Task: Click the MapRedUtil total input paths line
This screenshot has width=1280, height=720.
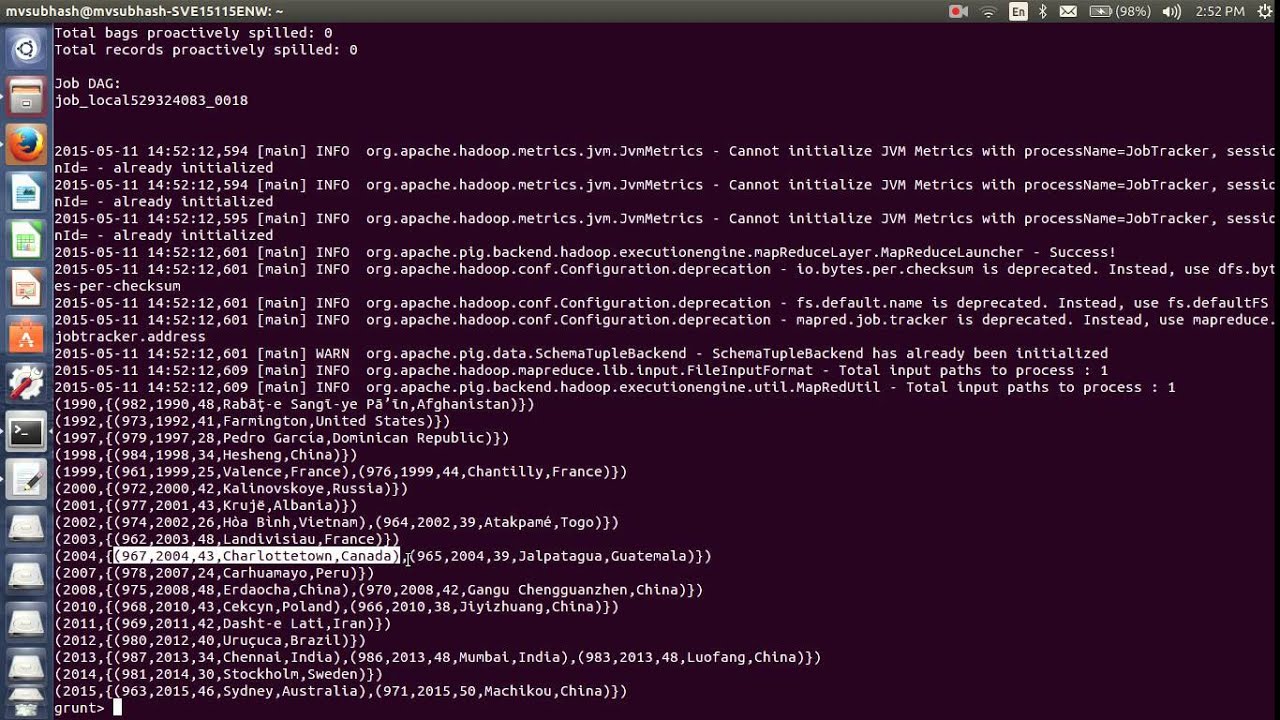Action: coord(615,387)
